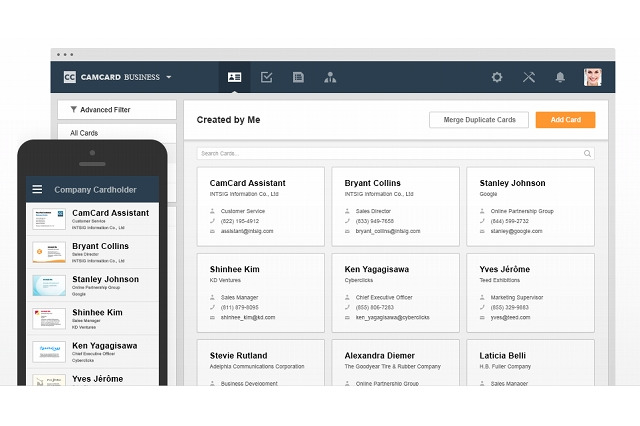
Task: Click email yves@teed.com
Action: tap(510, 317)
